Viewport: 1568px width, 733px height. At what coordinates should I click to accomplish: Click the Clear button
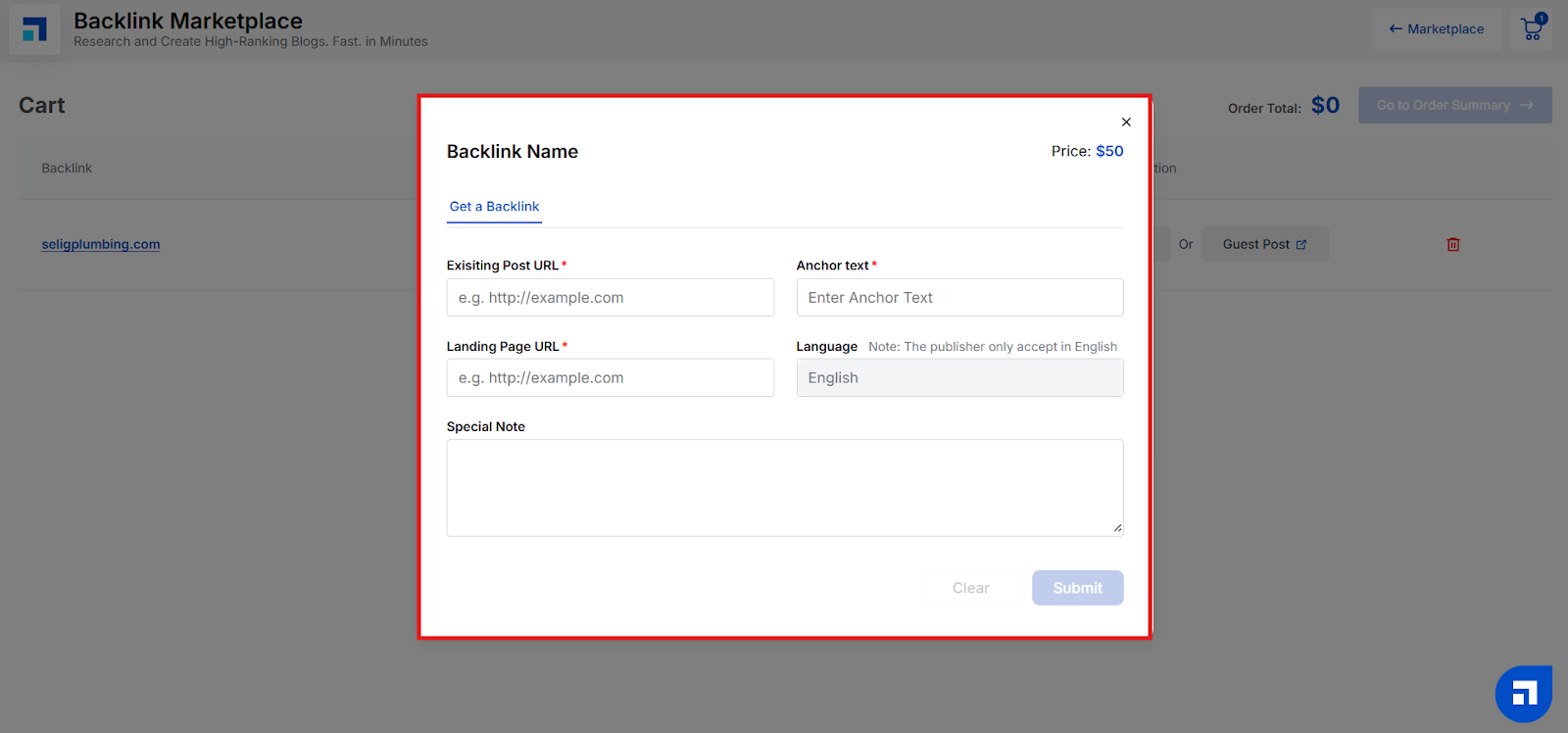[970, 588]
